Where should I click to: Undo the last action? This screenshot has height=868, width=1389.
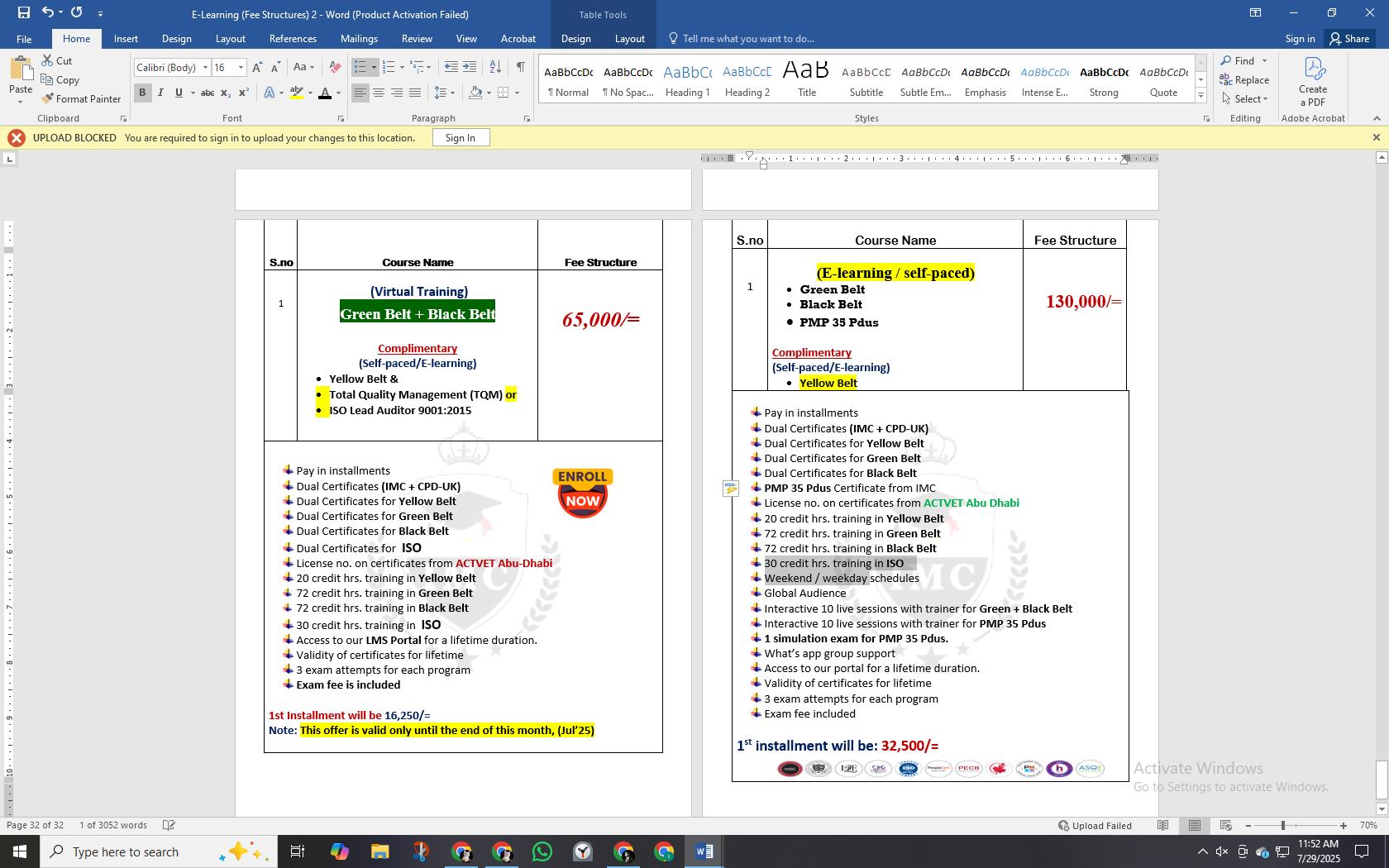click(48, 12)
